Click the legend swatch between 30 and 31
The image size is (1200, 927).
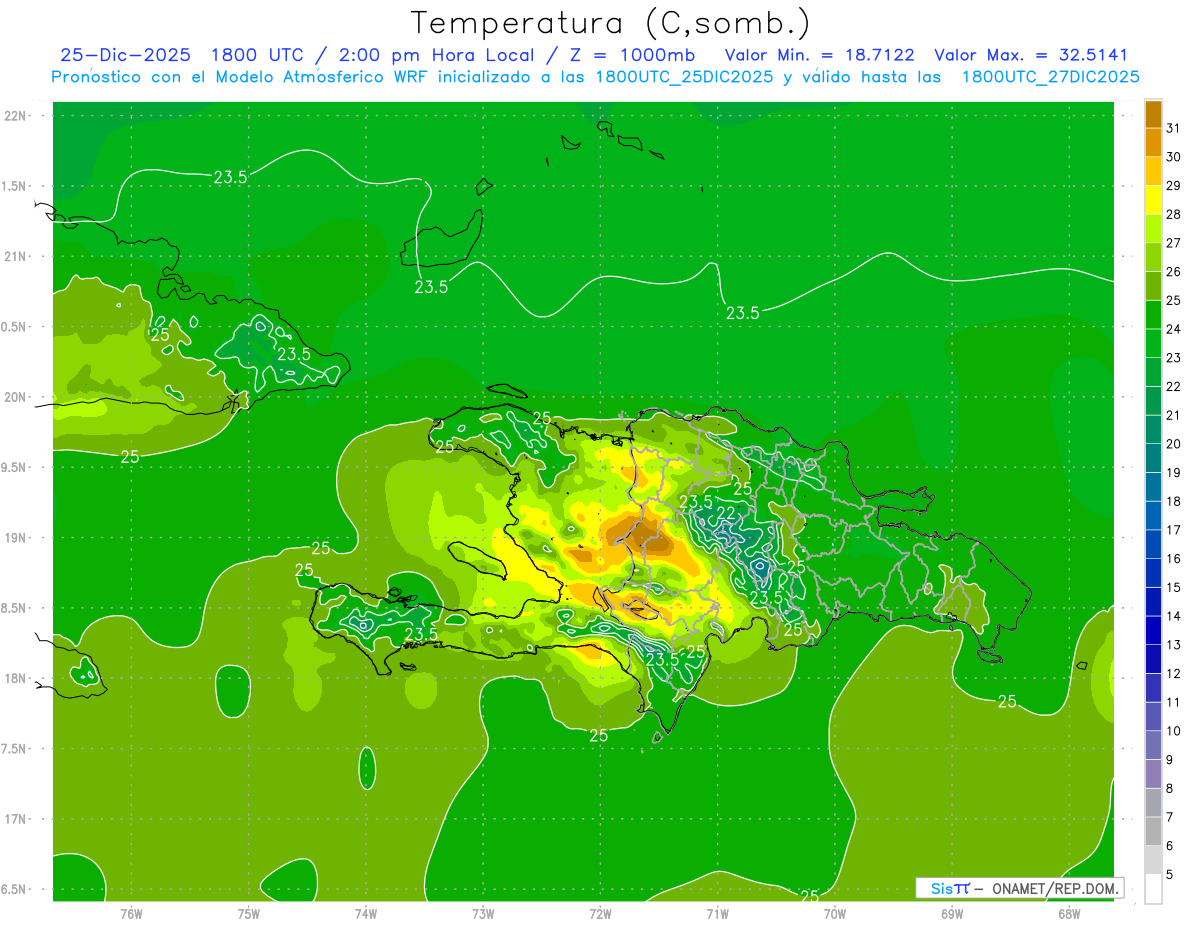pos(1153,142)
